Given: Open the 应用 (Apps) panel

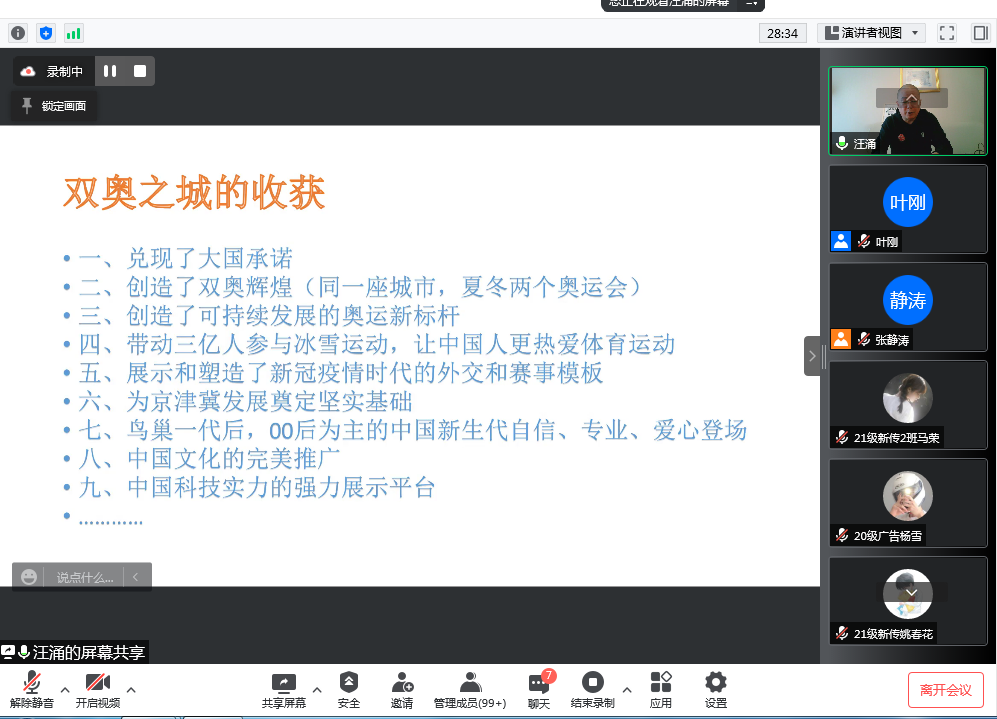Looking at the screenshot, I should click(x=660, y=689).
